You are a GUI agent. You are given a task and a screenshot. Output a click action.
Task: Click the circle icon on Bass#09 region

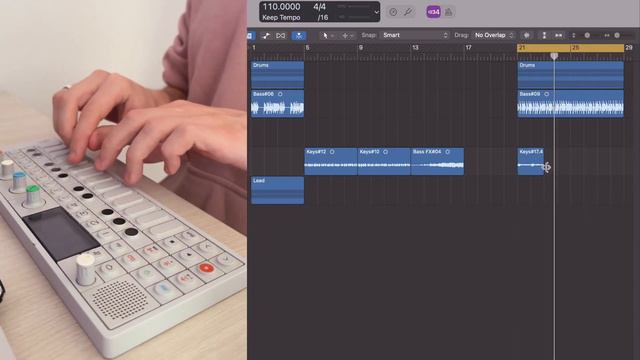click(547, 94)
